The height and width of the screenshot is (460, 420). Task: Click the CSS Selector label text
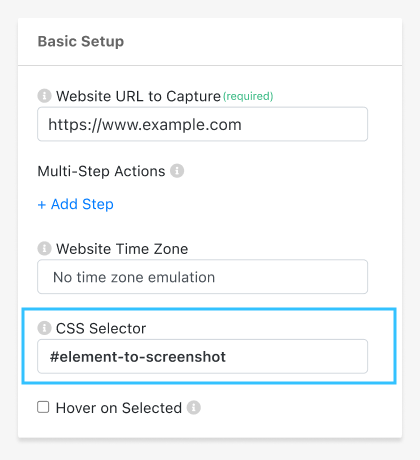(x=101, y=328)
